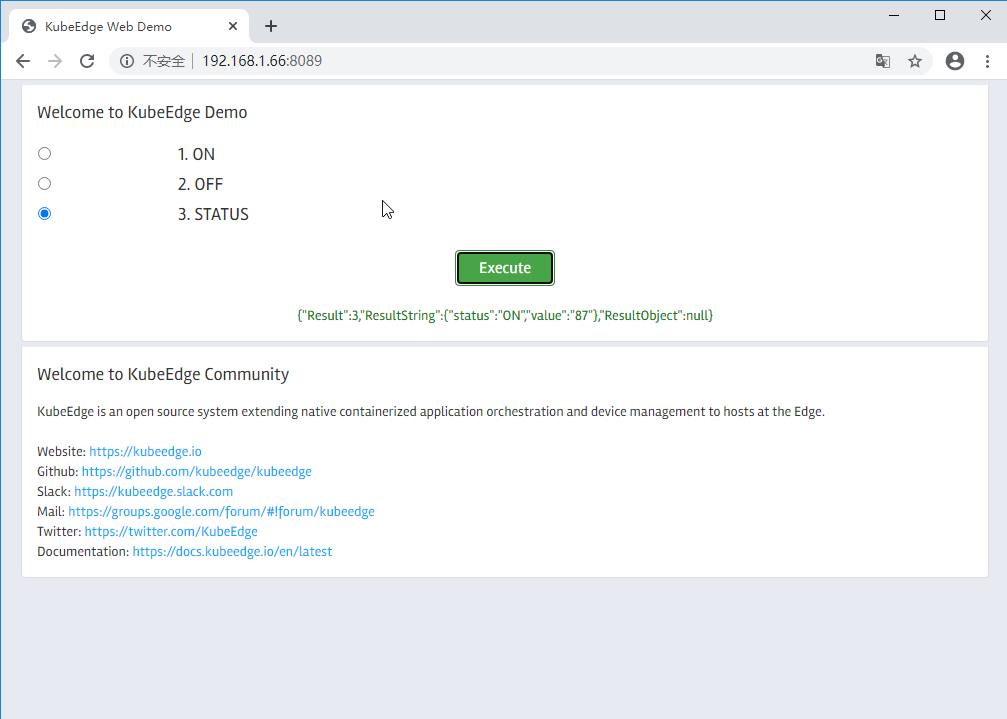Open the Google Translate page icon

click(883, 61)
